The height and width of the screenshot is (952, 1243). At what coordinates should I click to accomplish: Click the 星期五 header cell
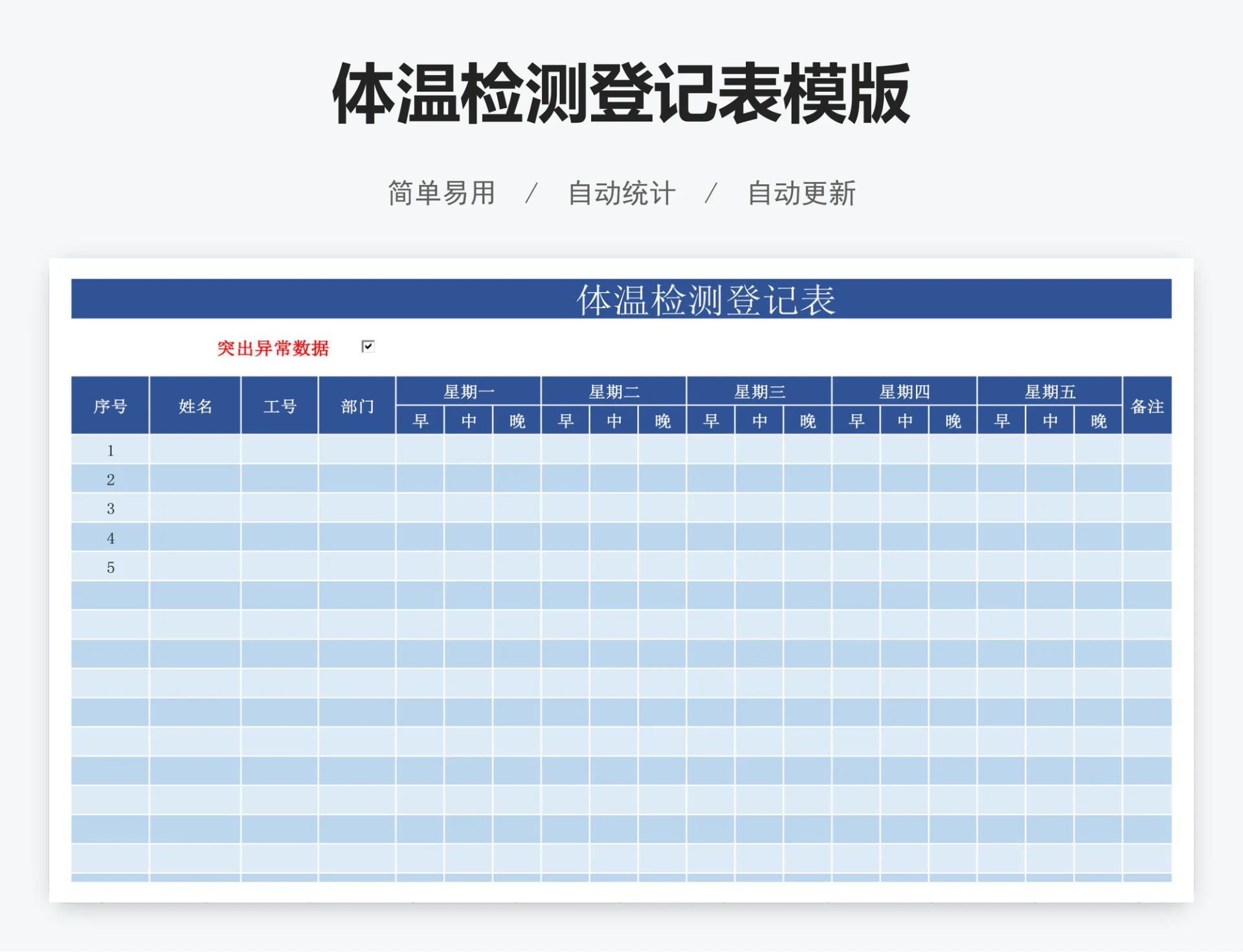1049,390
